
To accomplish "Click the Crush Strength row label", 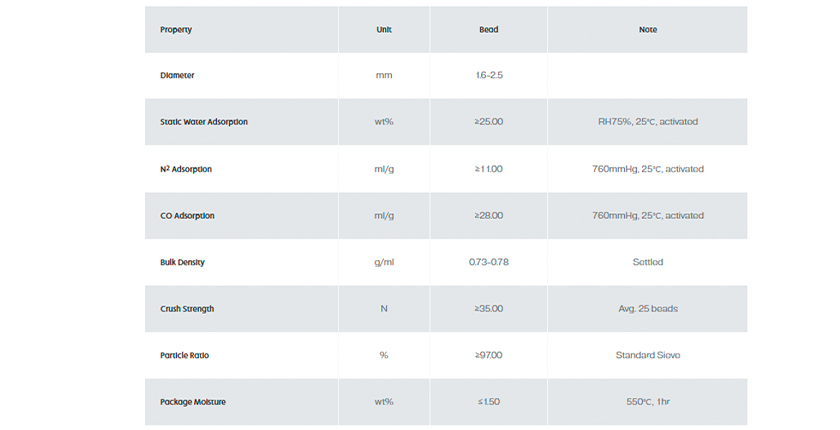I will click(187, 309).
